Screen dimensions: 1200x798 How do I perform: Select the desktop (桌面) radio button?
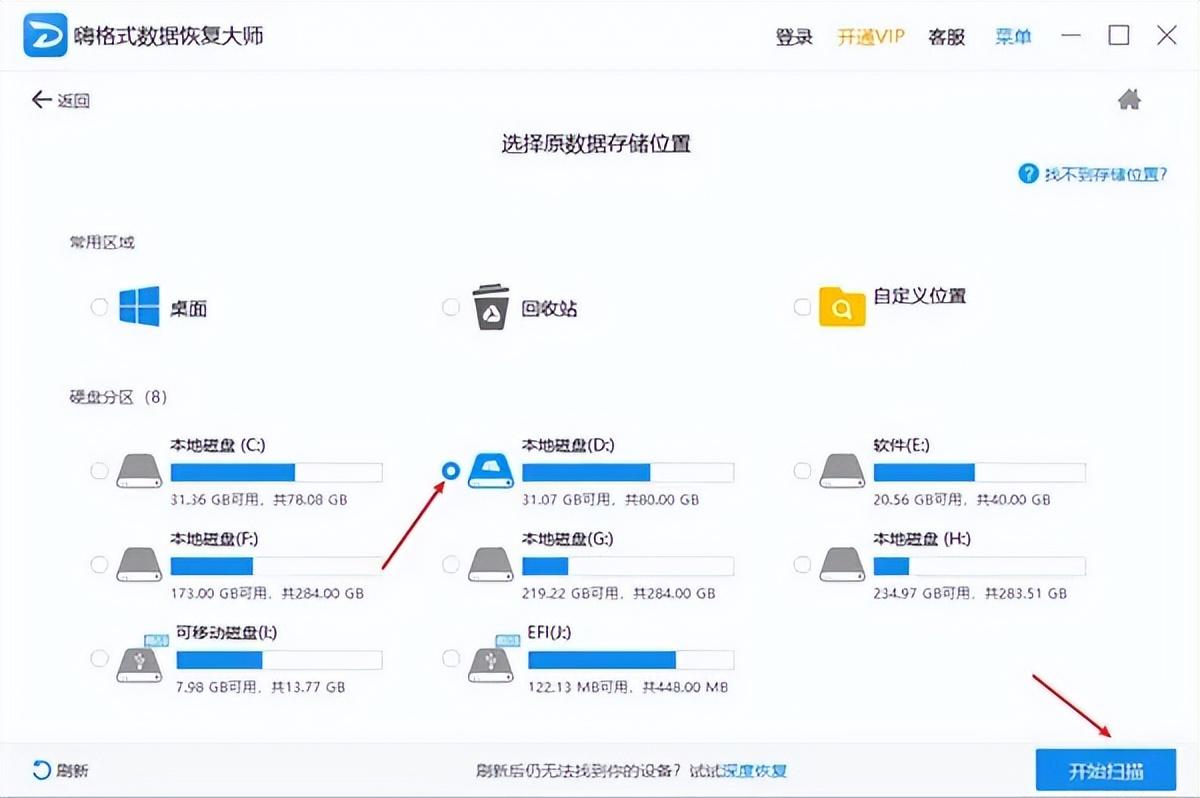(99, 307)
